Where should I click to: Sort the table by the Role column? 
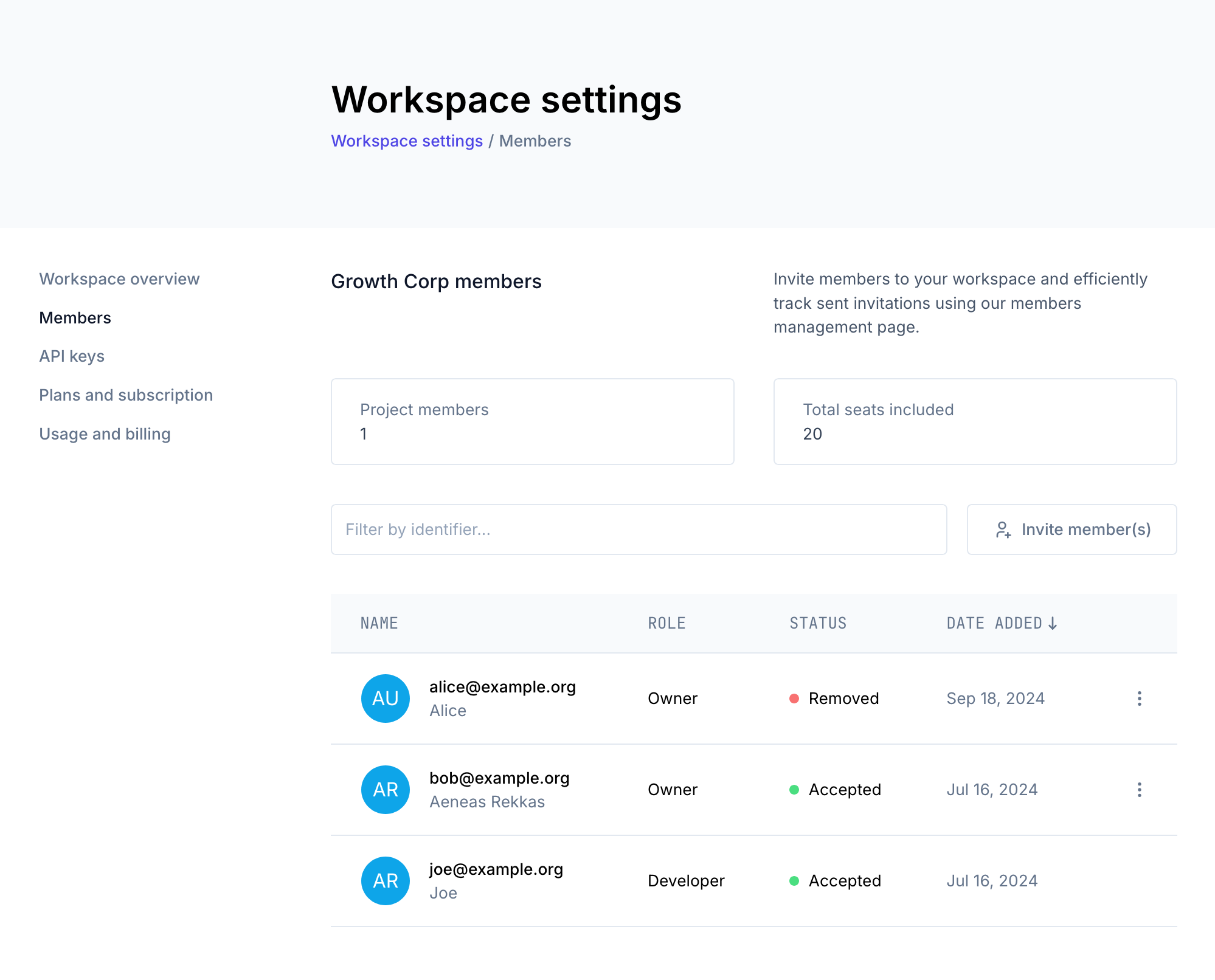pos(666,623)
